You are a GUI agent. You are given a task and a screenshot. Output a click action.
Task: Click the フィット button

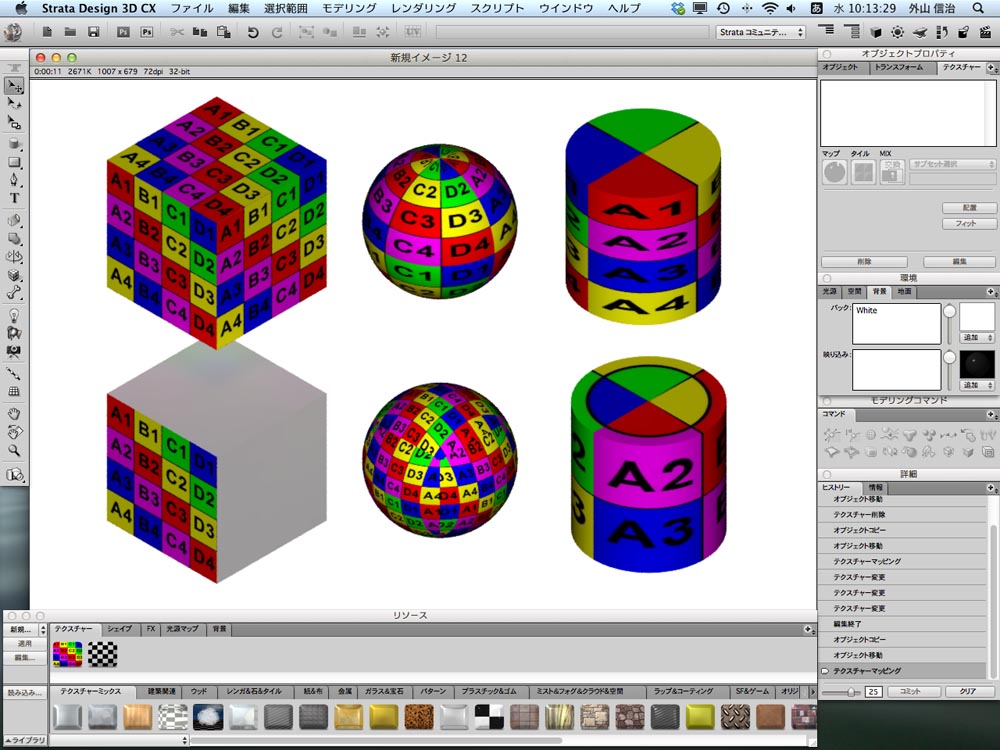pos(969,224)
